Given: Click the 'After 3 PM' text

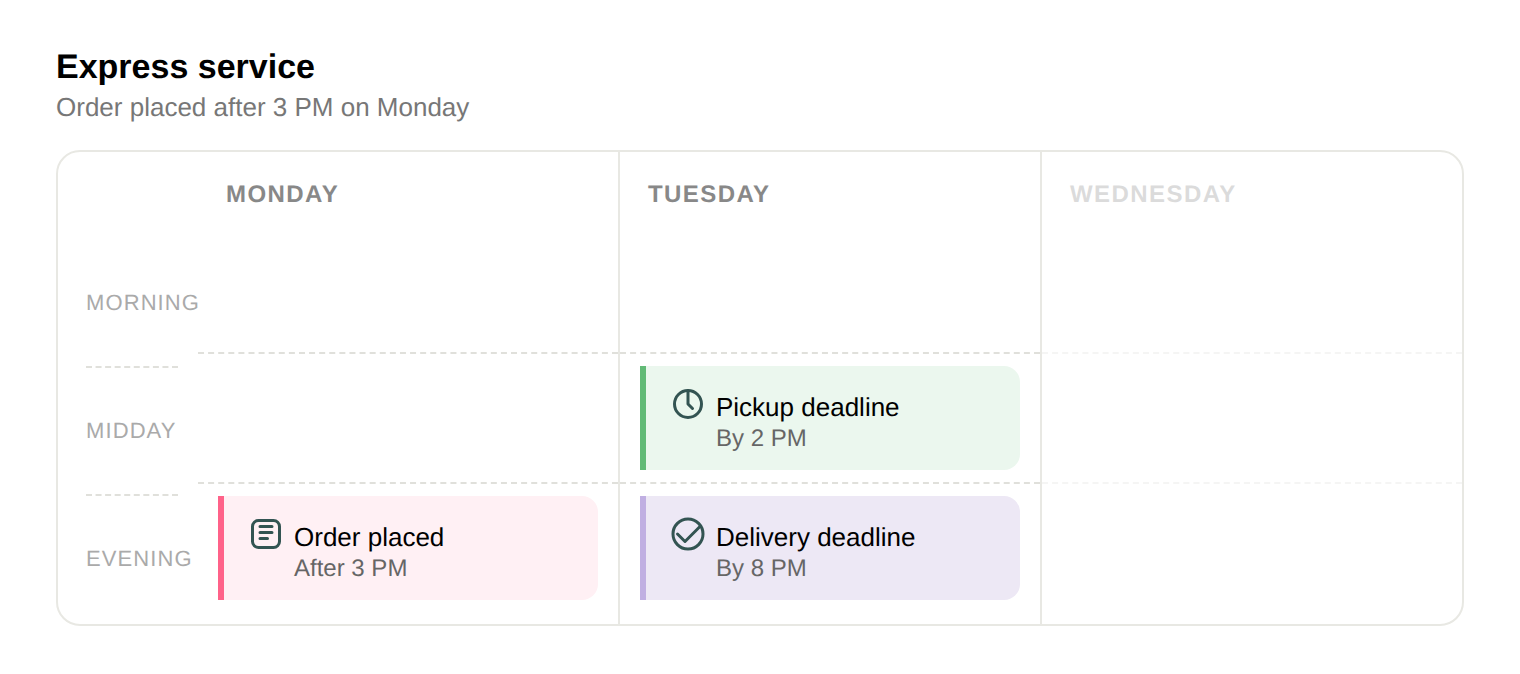Looking at the screenshot, I should [350, 568].
